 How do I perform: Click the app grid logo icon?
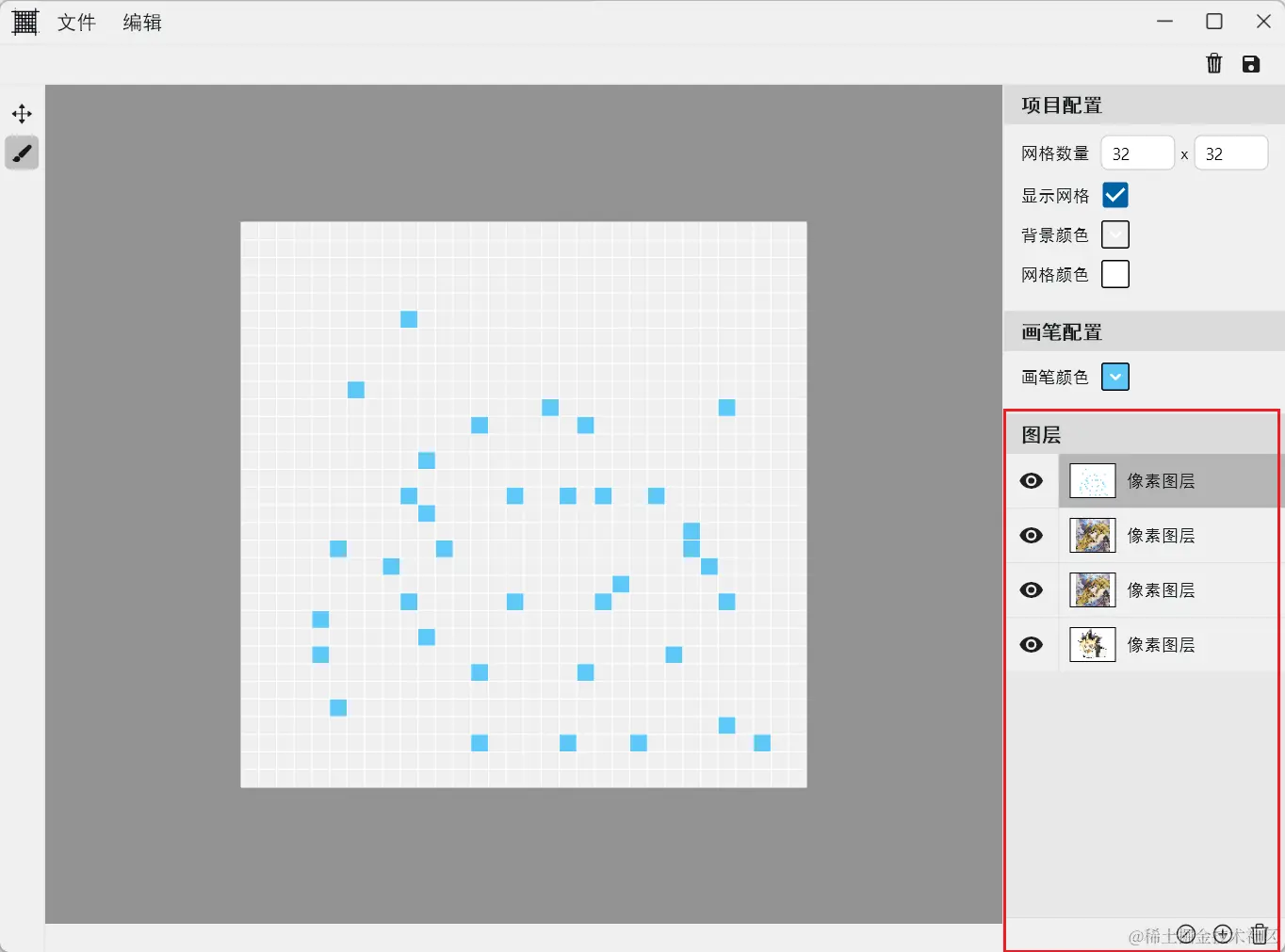point(24,22)
